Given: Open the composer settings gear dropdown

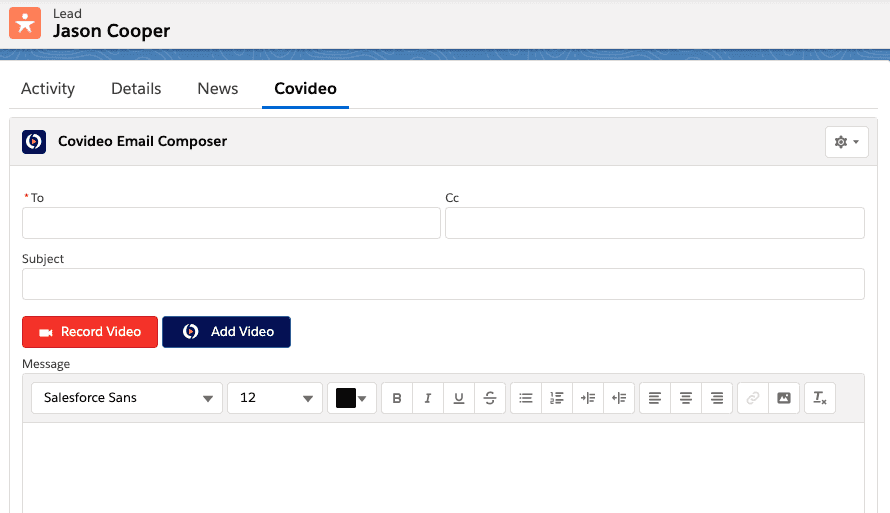Looking at the screenshot, I should tap(846, 142).
